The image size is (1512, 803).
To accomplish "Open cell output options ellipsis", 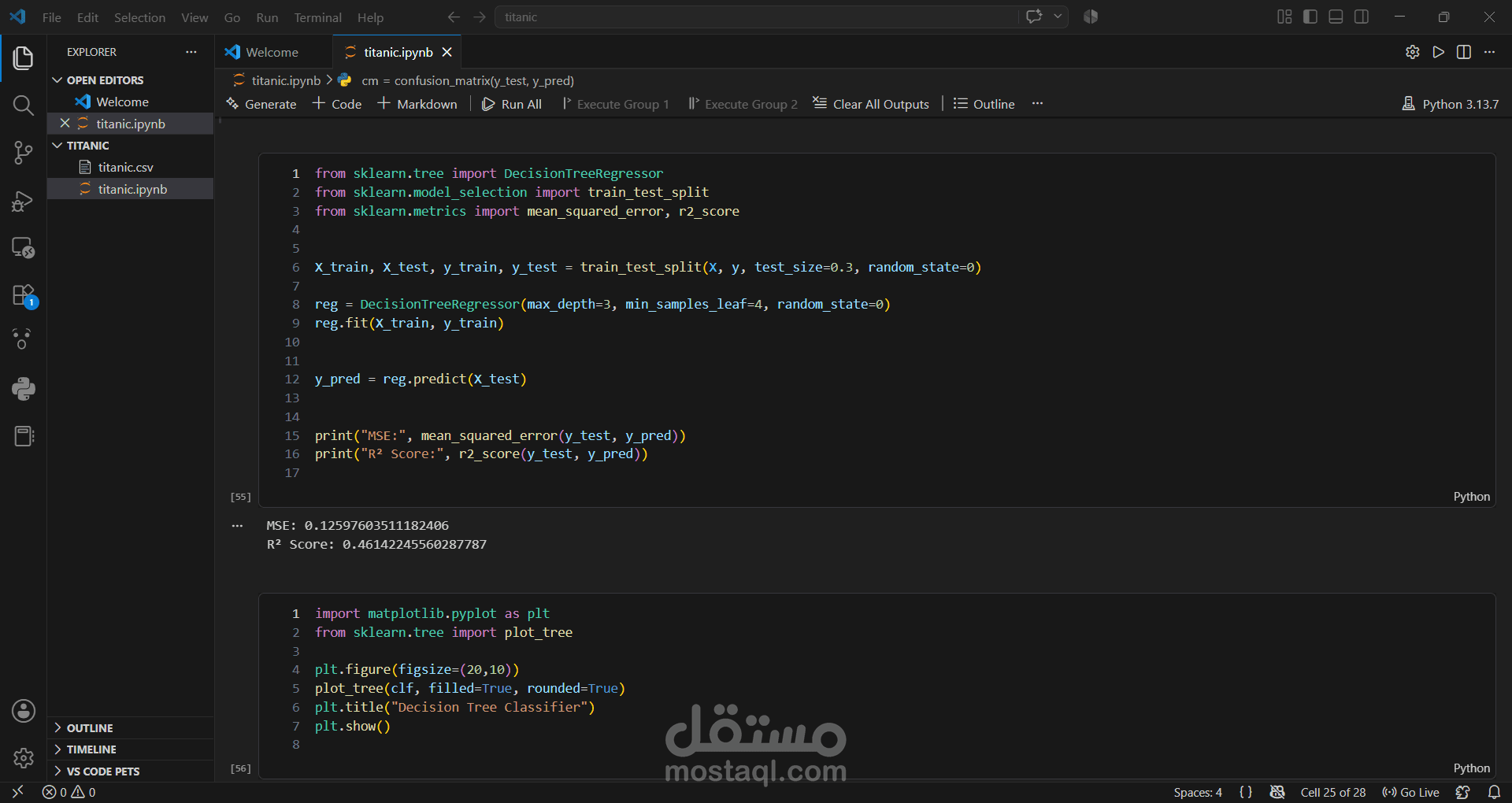I will [237, 526].
